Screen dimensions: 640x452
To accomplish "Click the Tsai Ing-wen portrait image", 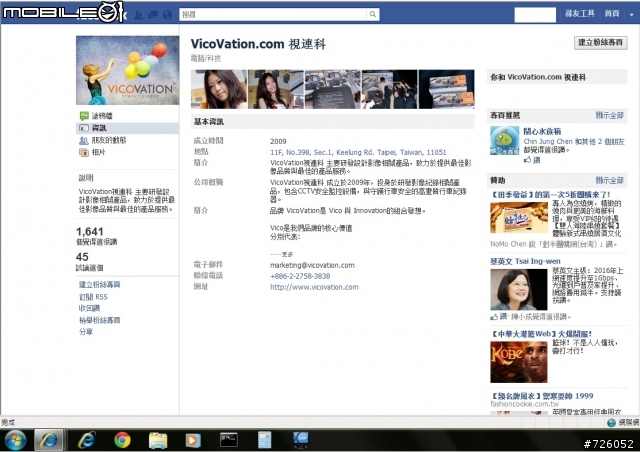I will click(x=519, y=289).
